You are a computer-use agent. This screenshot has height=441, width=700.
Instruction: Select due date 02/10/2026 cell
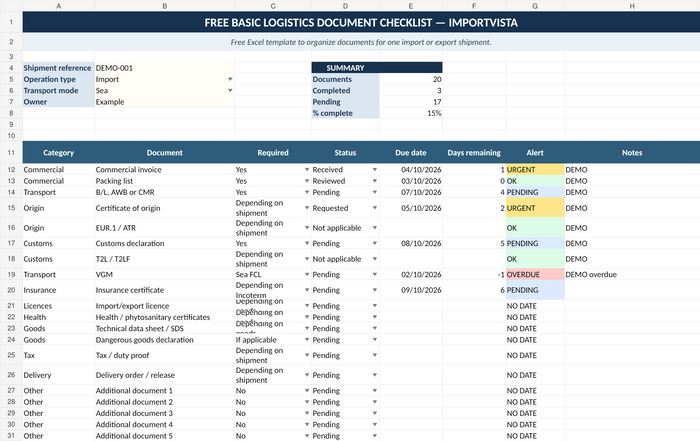click(x=411, y=275)
